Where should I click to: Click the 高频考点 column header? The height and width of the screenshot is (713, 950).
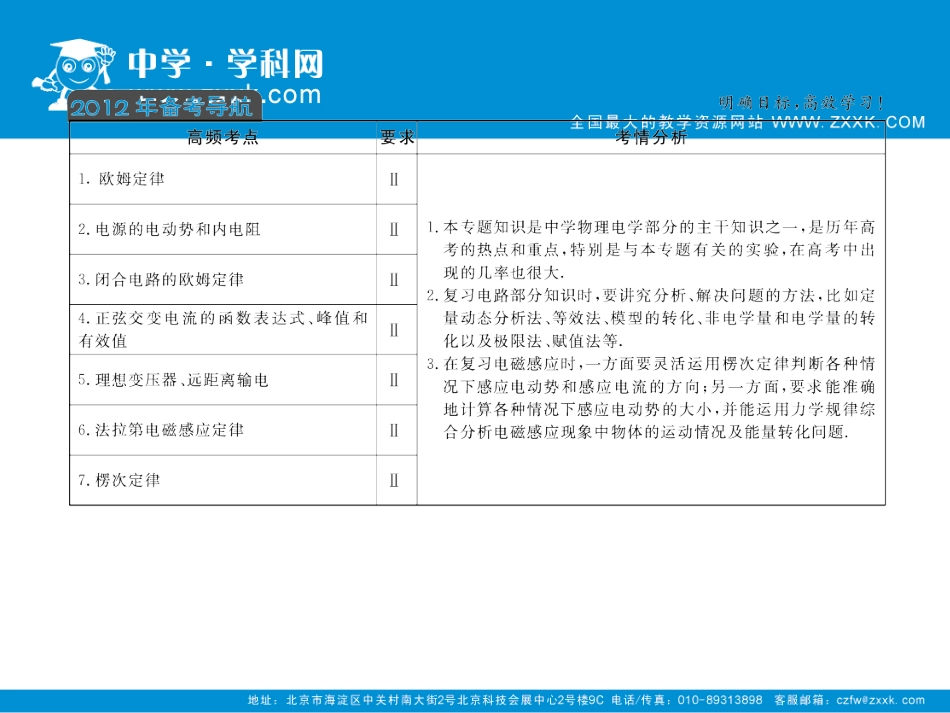[x=222, y=138]
